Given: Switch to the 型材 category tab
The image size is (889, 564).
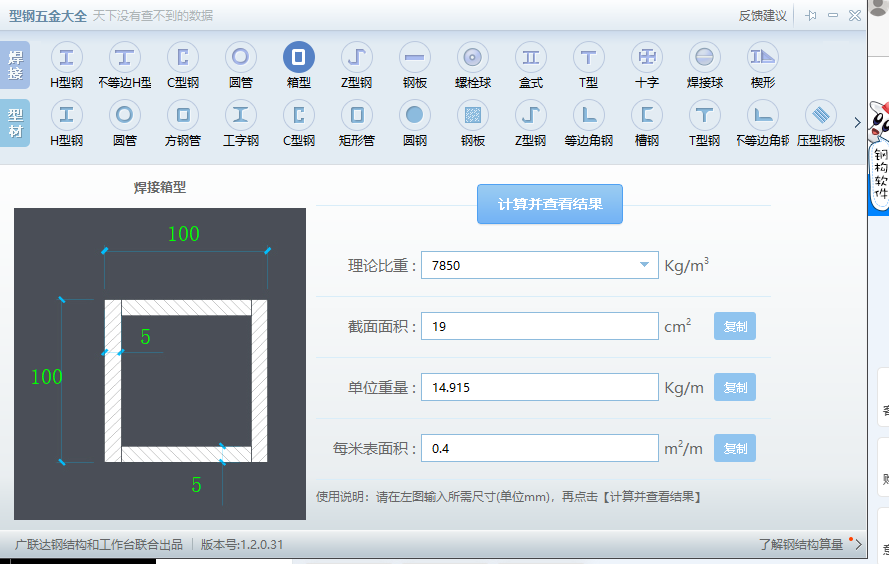Looking at the screenshot, I should coord(15,123).
